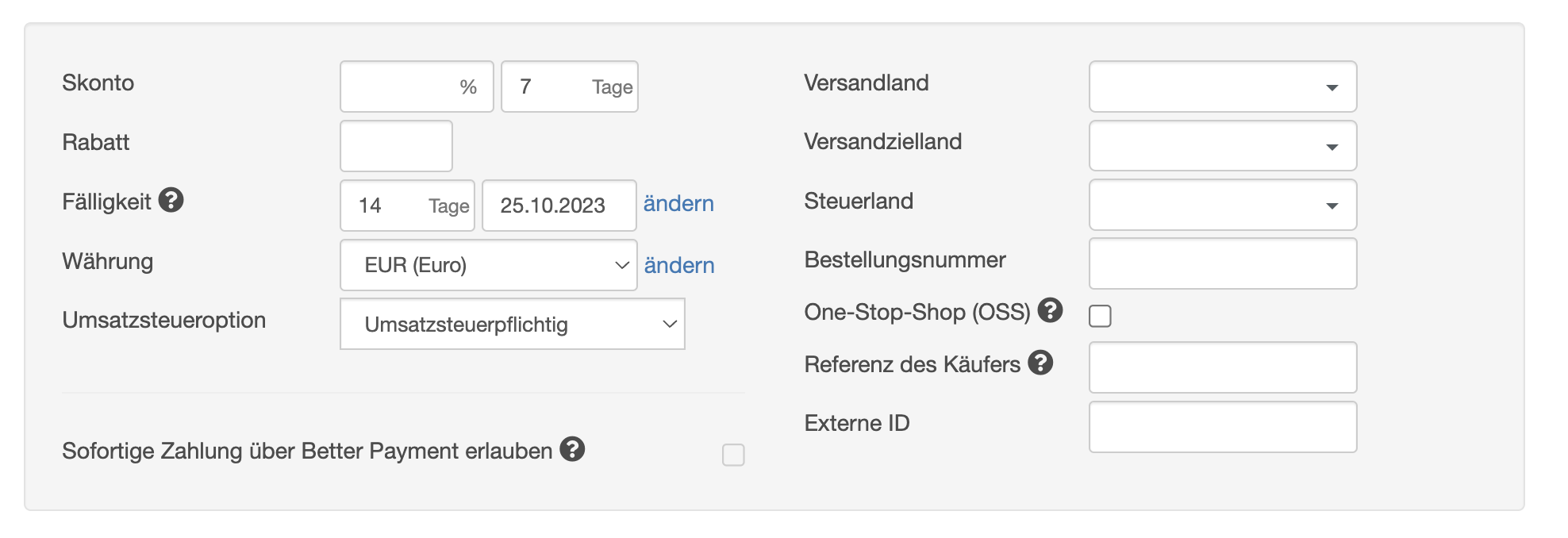Enable the One-Stop-Shop (OSS) checkbox
1568x538 pixels.
pos(1100,316)
